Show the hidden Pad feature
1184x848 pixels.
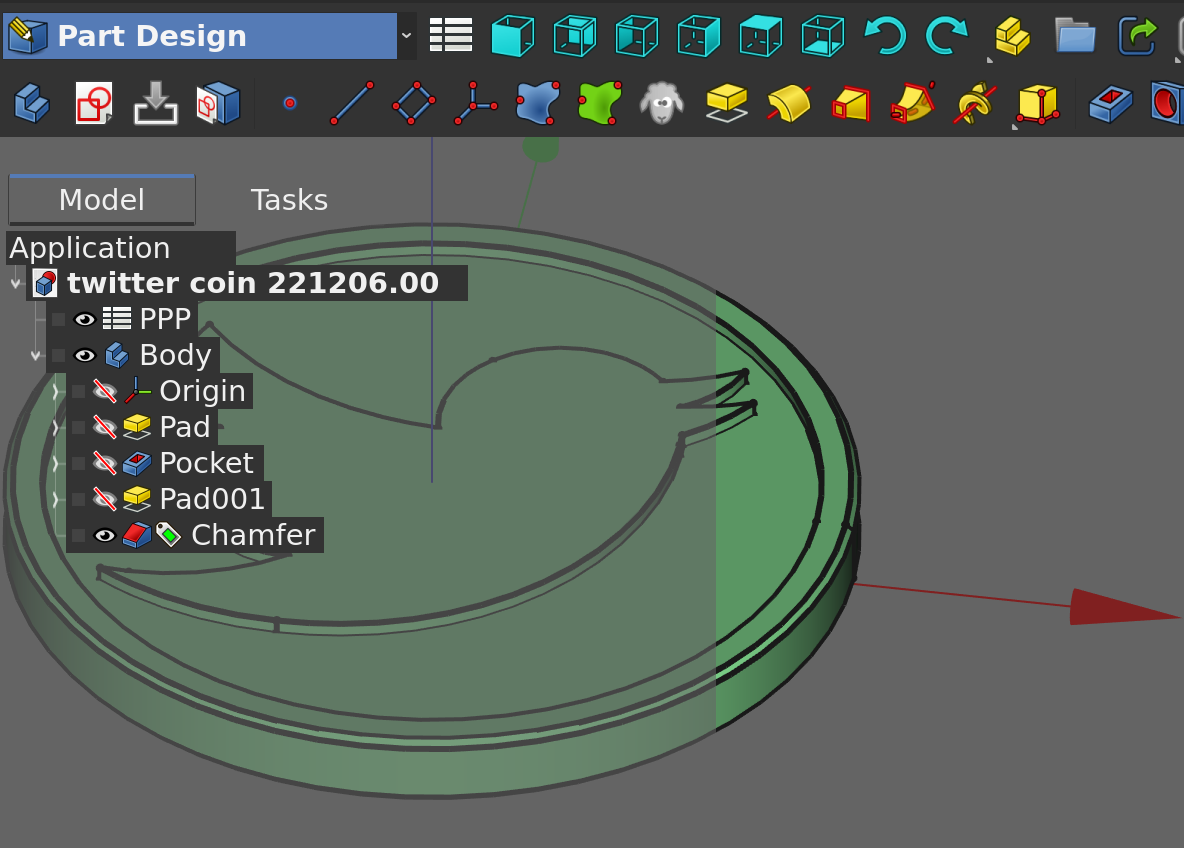click(104, 427)
